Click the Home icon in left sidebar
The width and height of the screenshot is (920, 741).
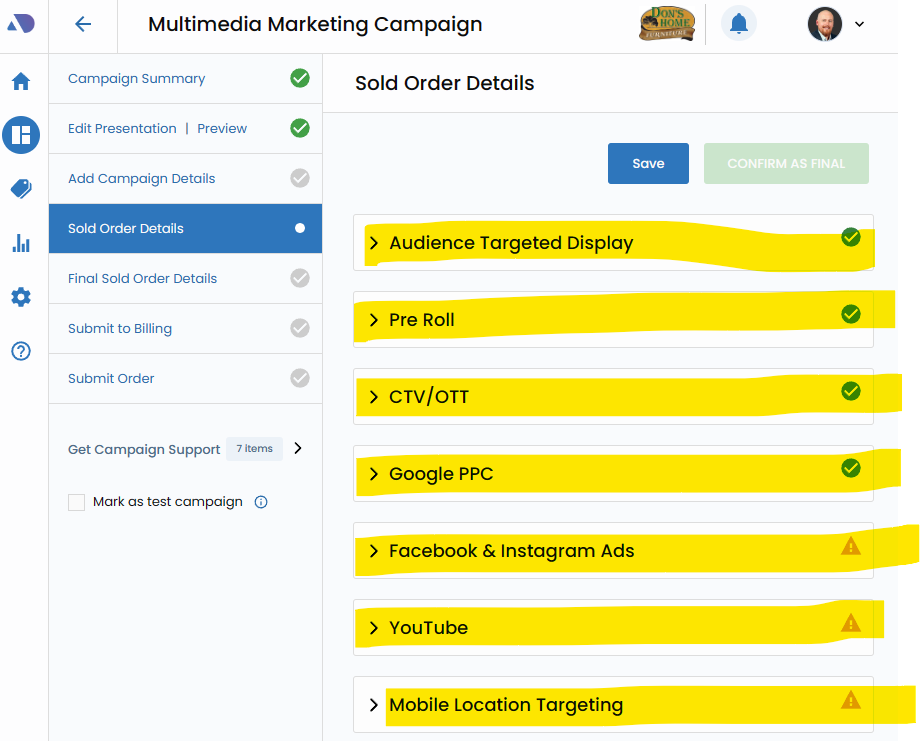coord(21,82)
